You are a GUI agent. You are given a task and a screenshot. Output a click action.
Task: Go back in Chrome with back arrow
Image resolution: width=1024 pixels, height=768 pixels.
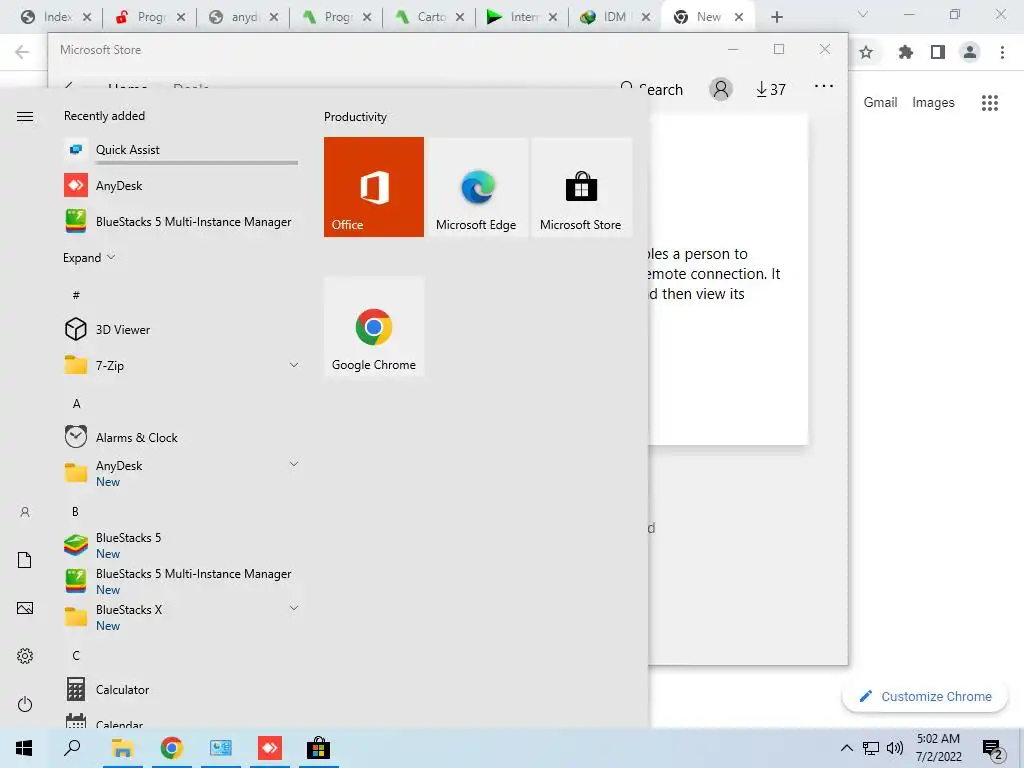[22, 52]
